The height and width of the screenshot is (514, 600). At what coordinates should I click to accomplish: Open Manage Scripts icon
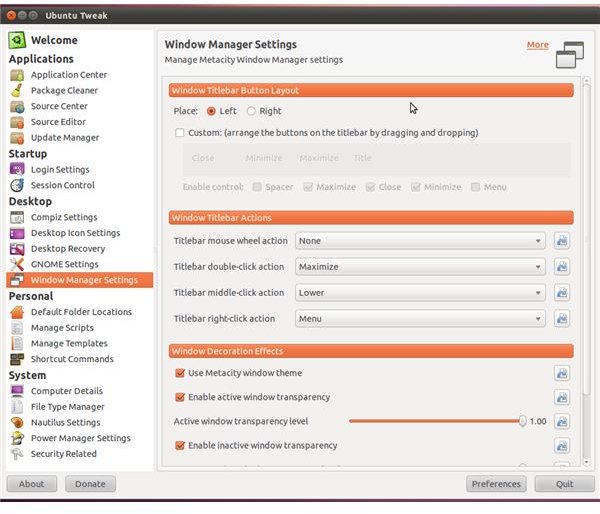17,328
